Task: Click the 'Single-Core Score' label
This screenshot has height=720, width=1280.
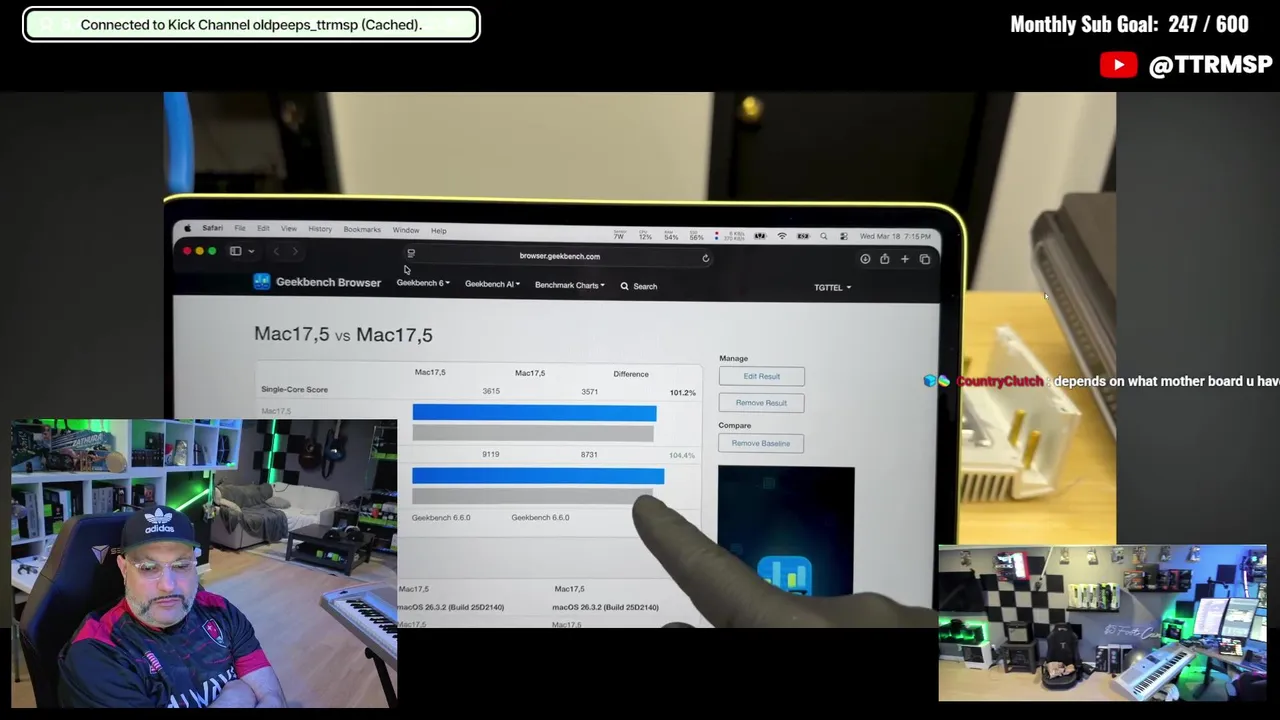Action: point(294,389)
